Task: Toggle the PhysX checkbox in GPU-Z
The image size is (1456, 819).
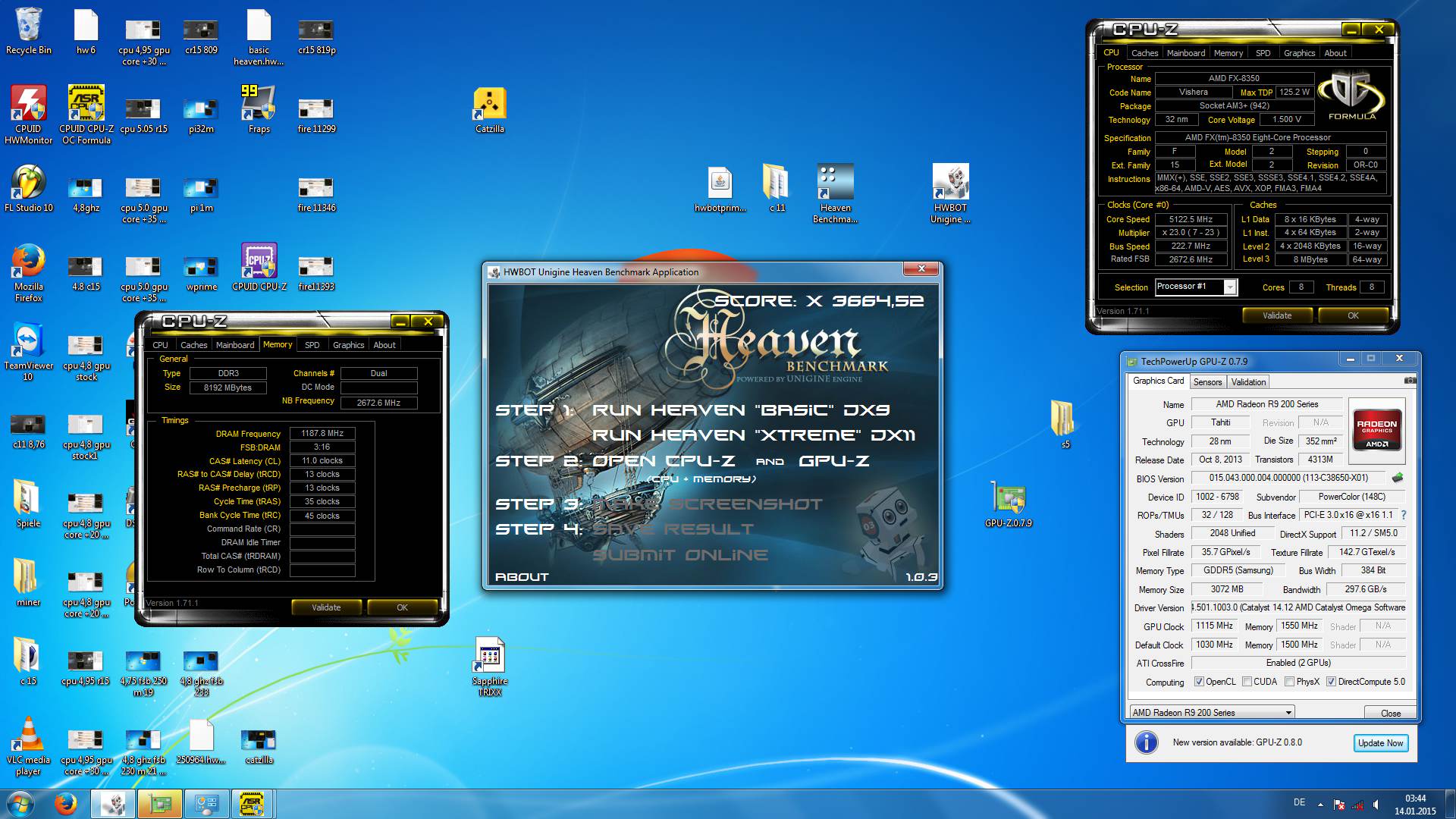Action: (1289, 682)
